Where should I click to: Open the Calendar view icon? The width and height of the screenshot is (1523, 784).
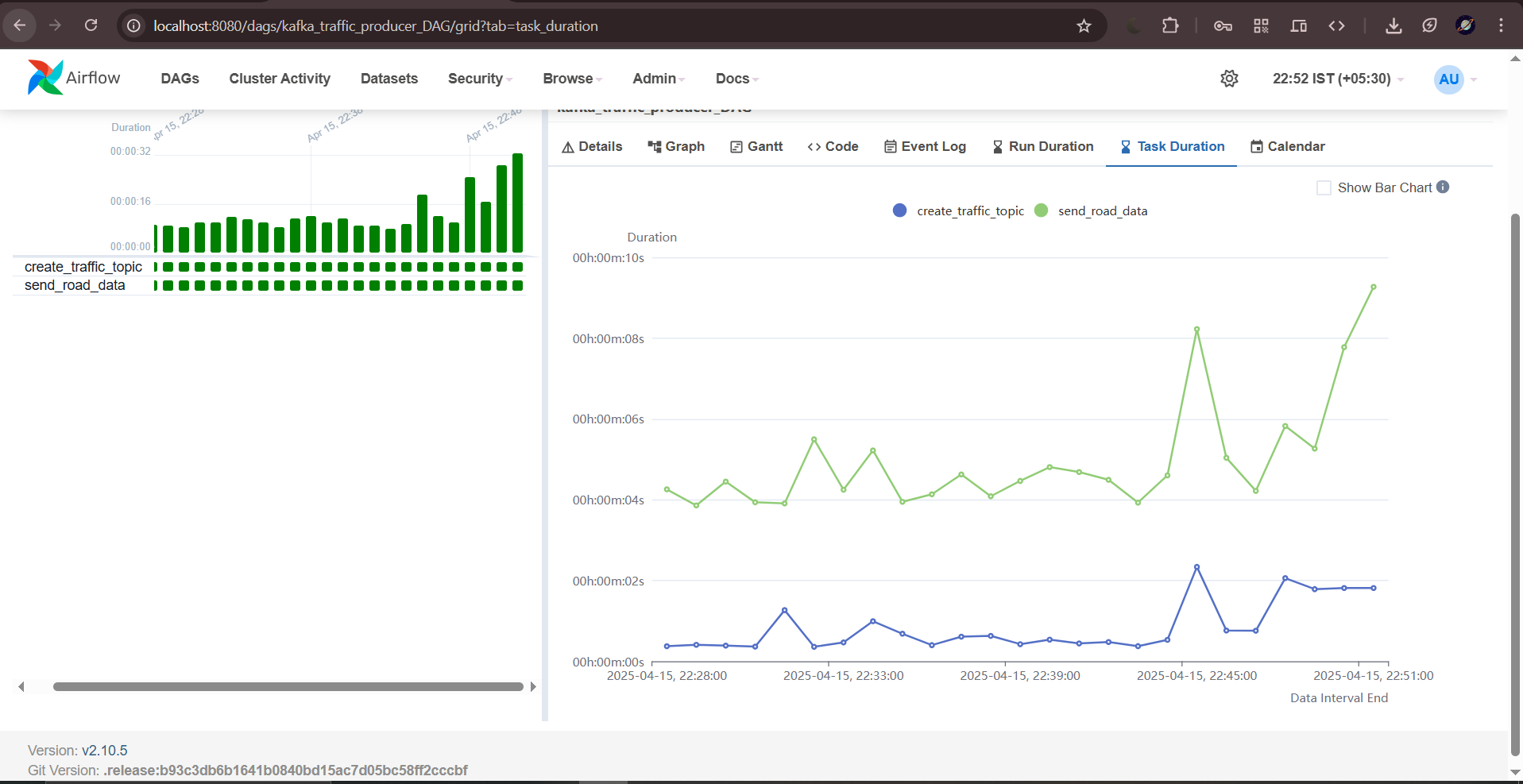(x=1287, y=146)
